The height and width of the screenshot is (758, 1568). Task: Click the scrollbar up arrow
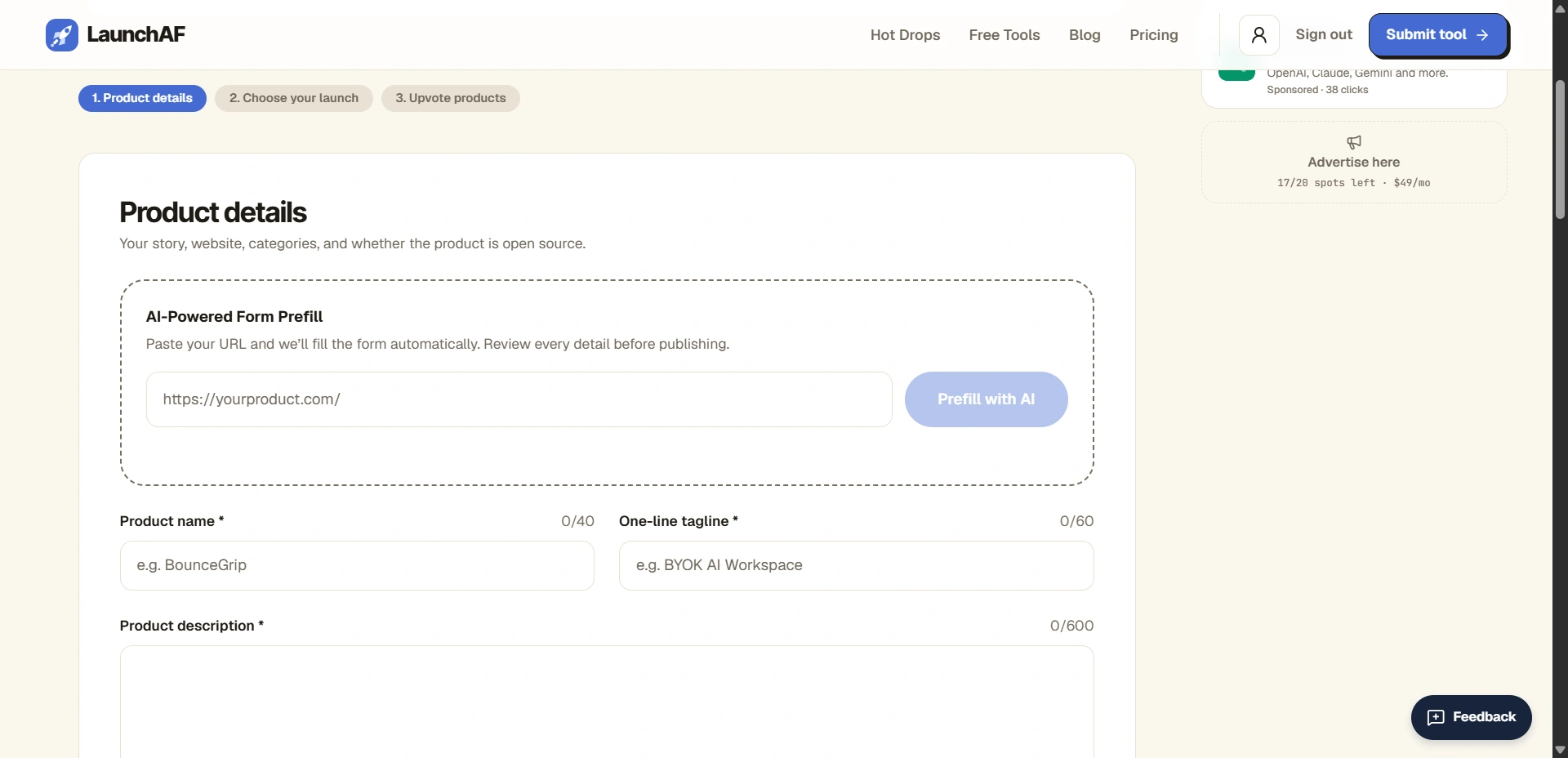[x=1560, y=8]
